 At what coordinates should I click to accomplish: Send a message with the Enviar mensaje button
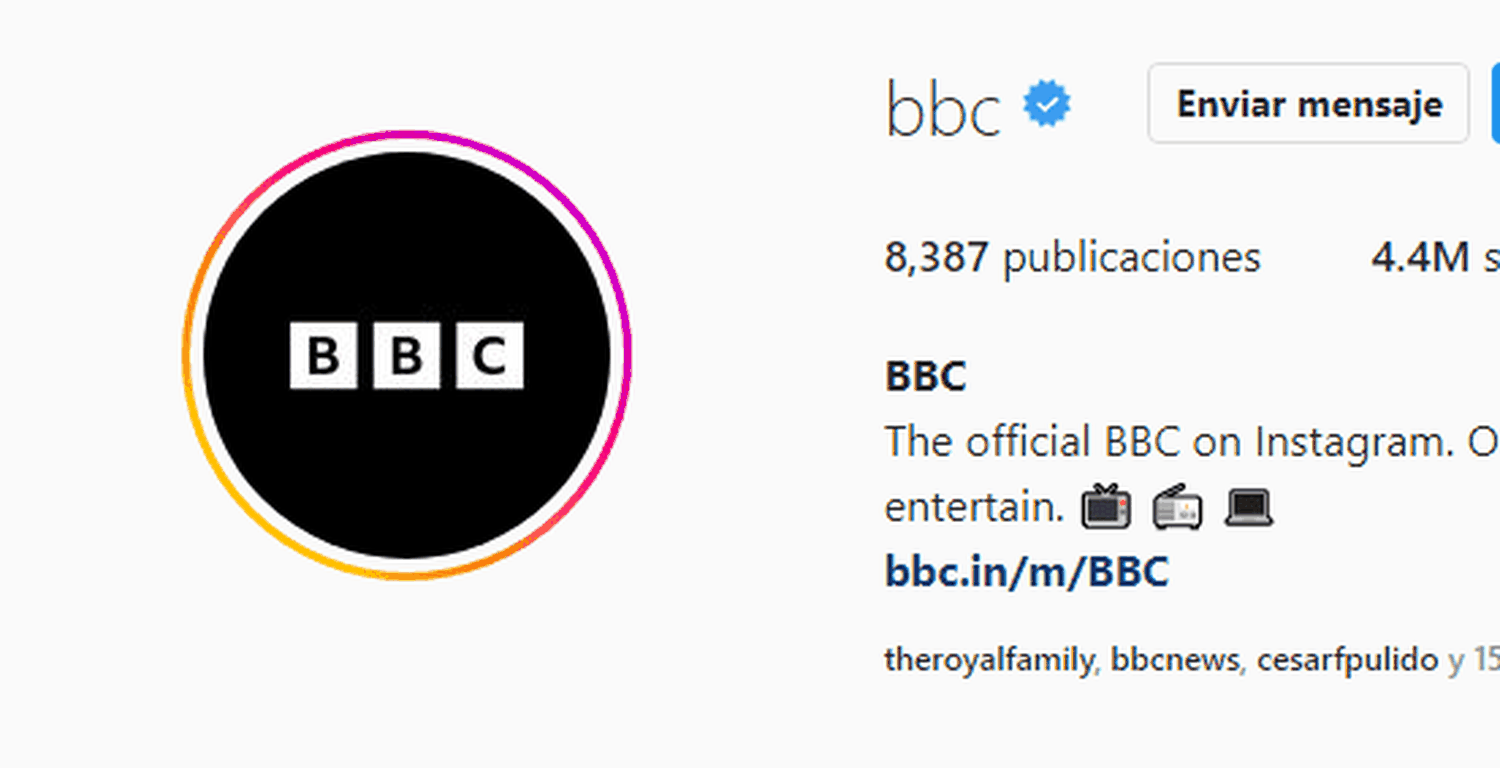tap(1308, 104)
